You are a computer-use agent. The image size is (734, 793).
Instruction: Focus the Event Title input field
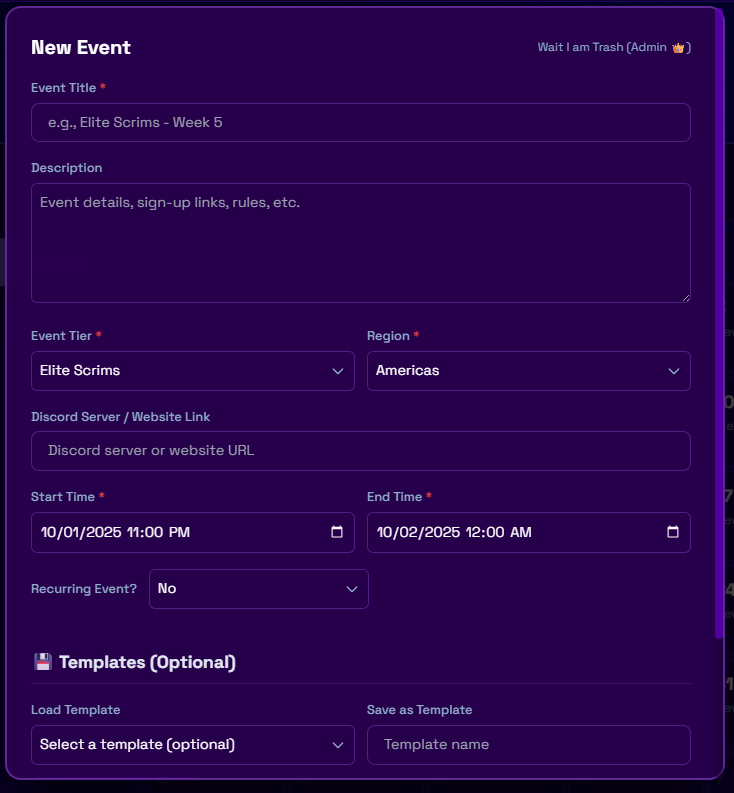click(x=361, y=122)
